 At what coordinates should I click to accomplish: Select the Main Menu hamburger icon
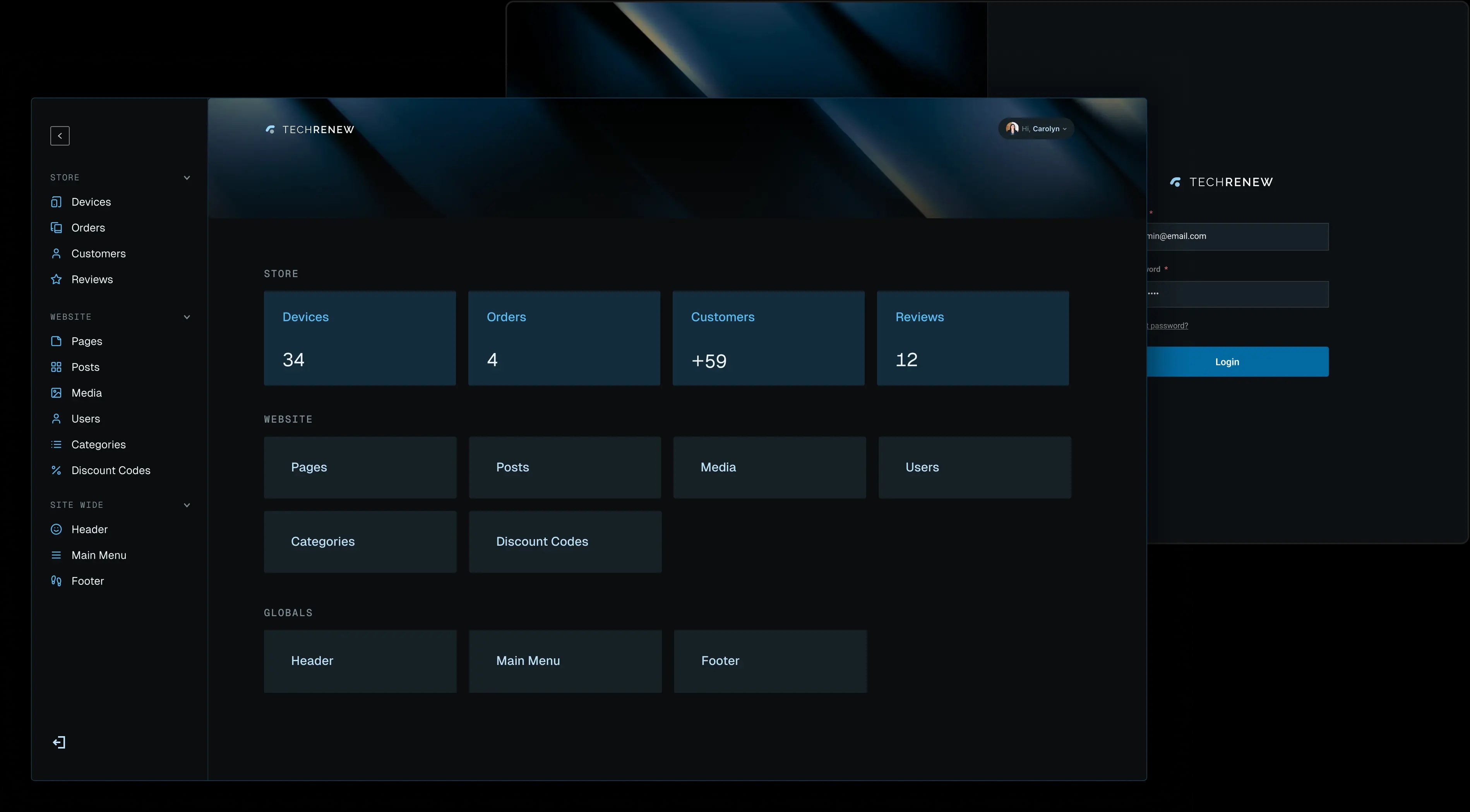pyautogui.click(x=57, y=555)
